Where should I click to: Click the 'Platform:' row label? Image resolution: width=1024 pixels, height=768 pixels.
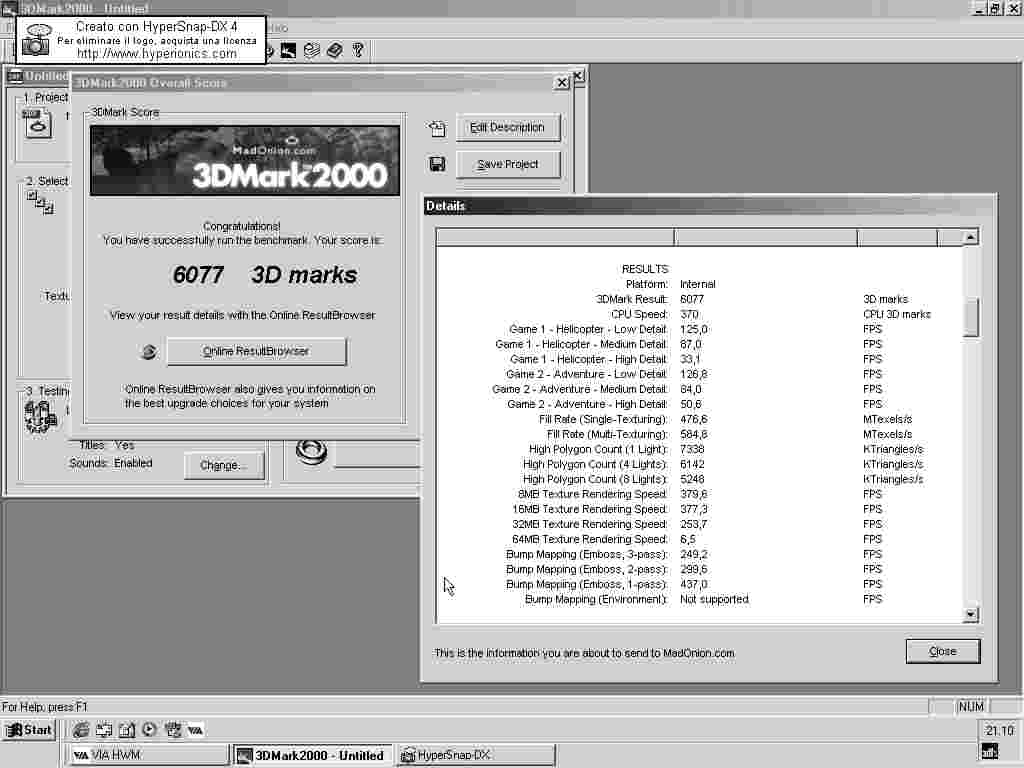coord(647,284)
